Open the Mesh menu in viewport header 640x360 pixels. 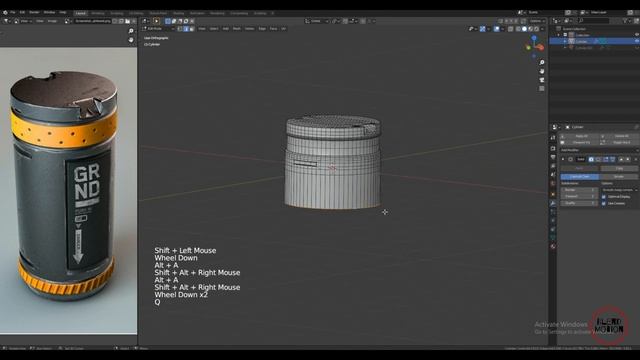pyautogui.click(x=237, y=29)
